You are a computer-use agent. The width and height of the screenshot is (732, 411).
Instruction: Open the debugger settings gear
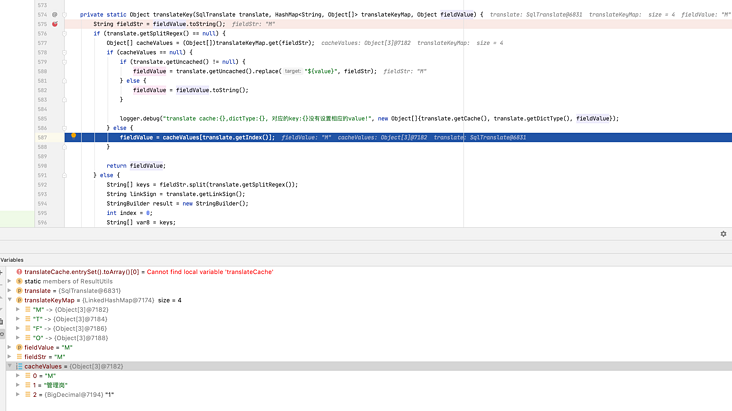(x=723, y=234)
